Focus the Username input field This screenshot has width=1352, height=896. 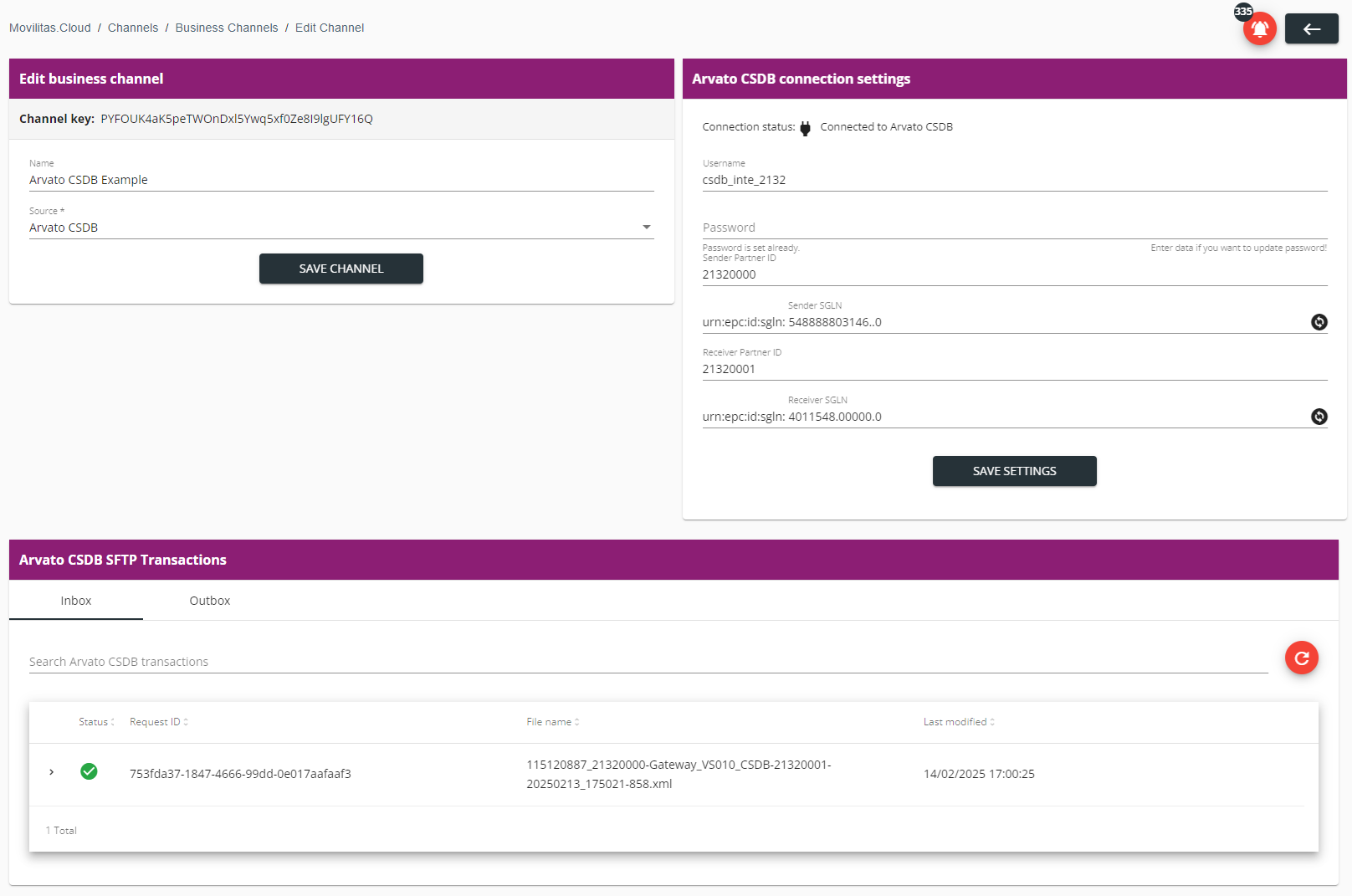[x=1015, y=180]
